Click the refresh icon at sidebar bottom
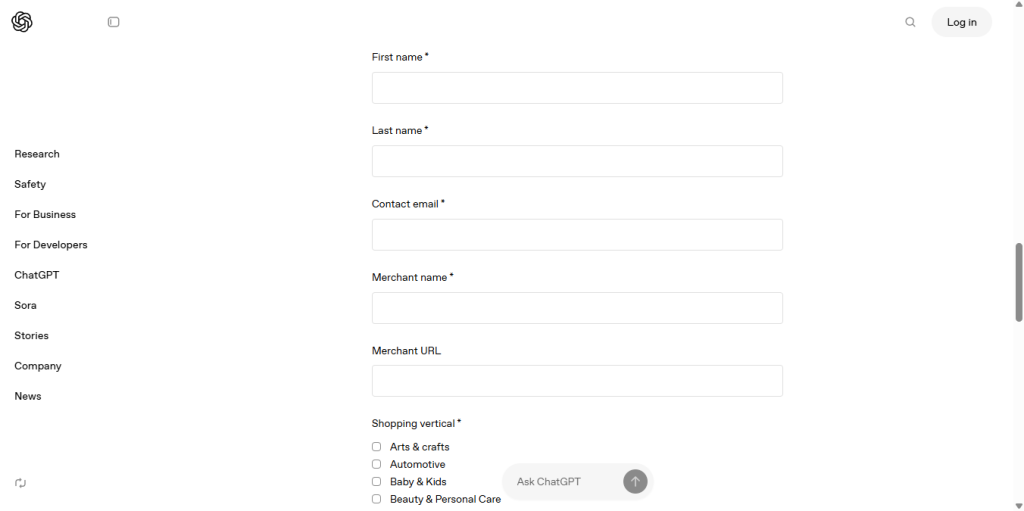The image size is (1024, 511). pos(21,483)
